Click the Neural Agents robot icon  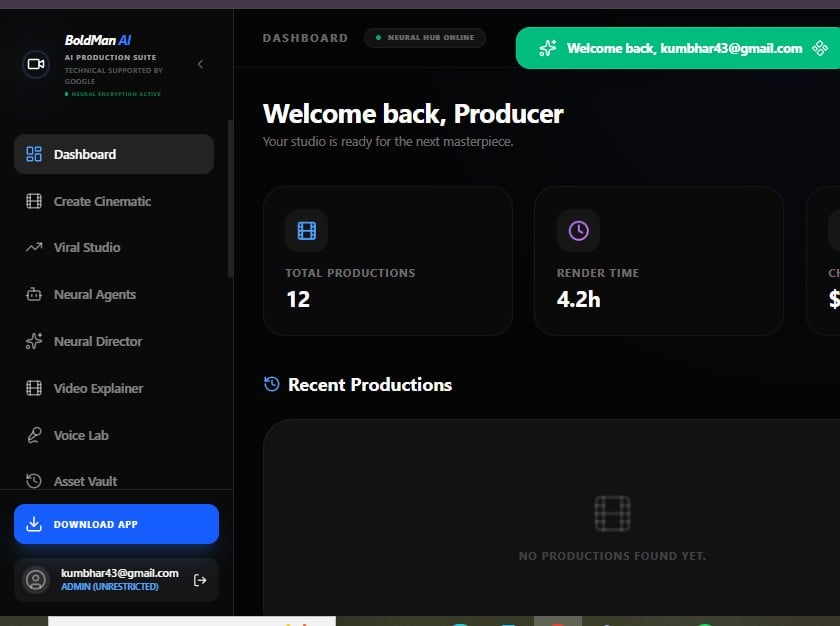pos(34,295)
